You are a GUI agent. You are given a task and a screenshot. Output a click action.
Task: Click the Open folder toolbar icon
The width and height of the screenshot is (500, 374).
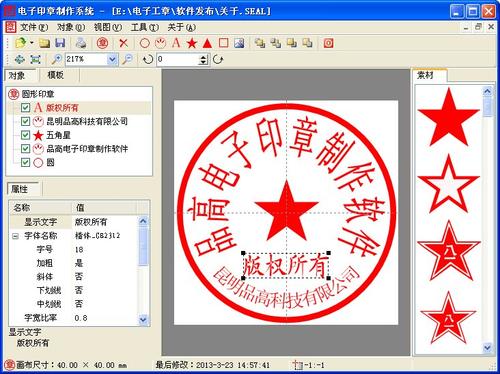pyautogui.click(x=44, y=43)
